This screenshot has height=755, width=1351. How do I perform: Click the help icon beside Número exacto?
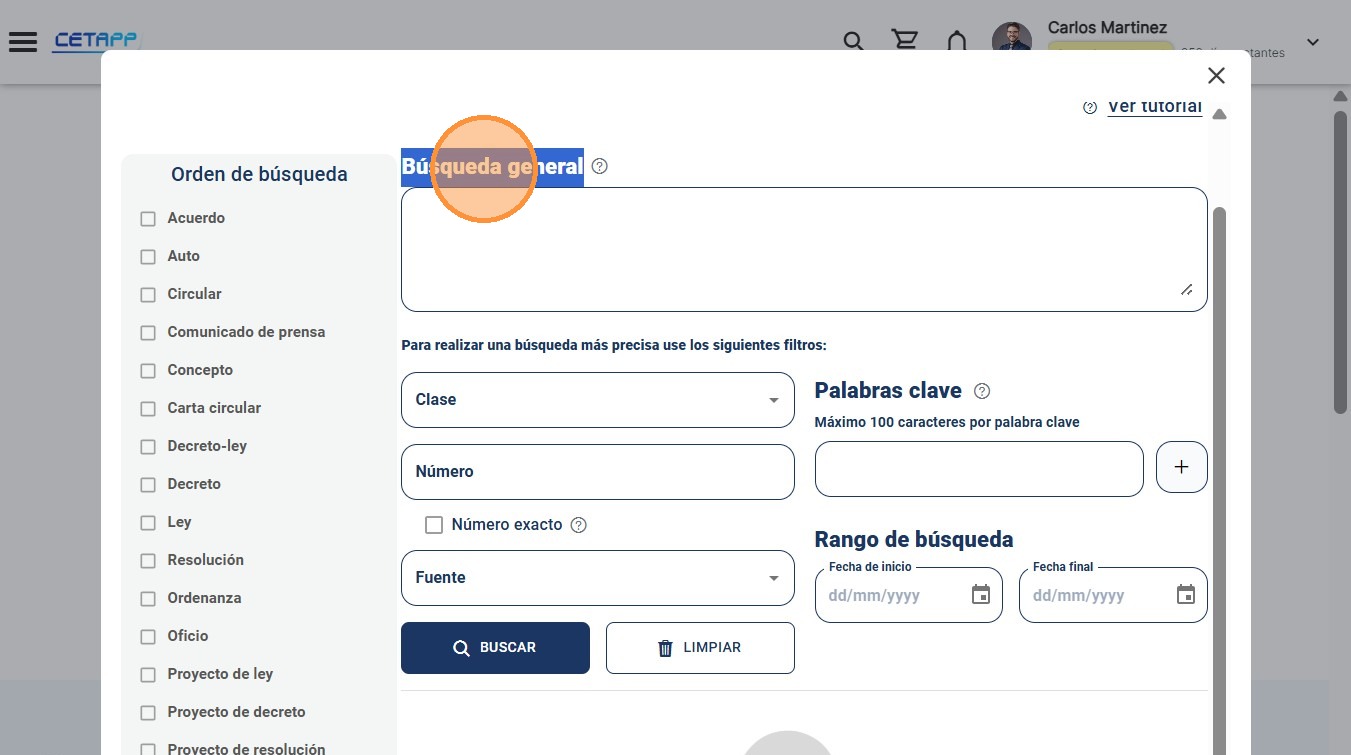coord(578,525)
